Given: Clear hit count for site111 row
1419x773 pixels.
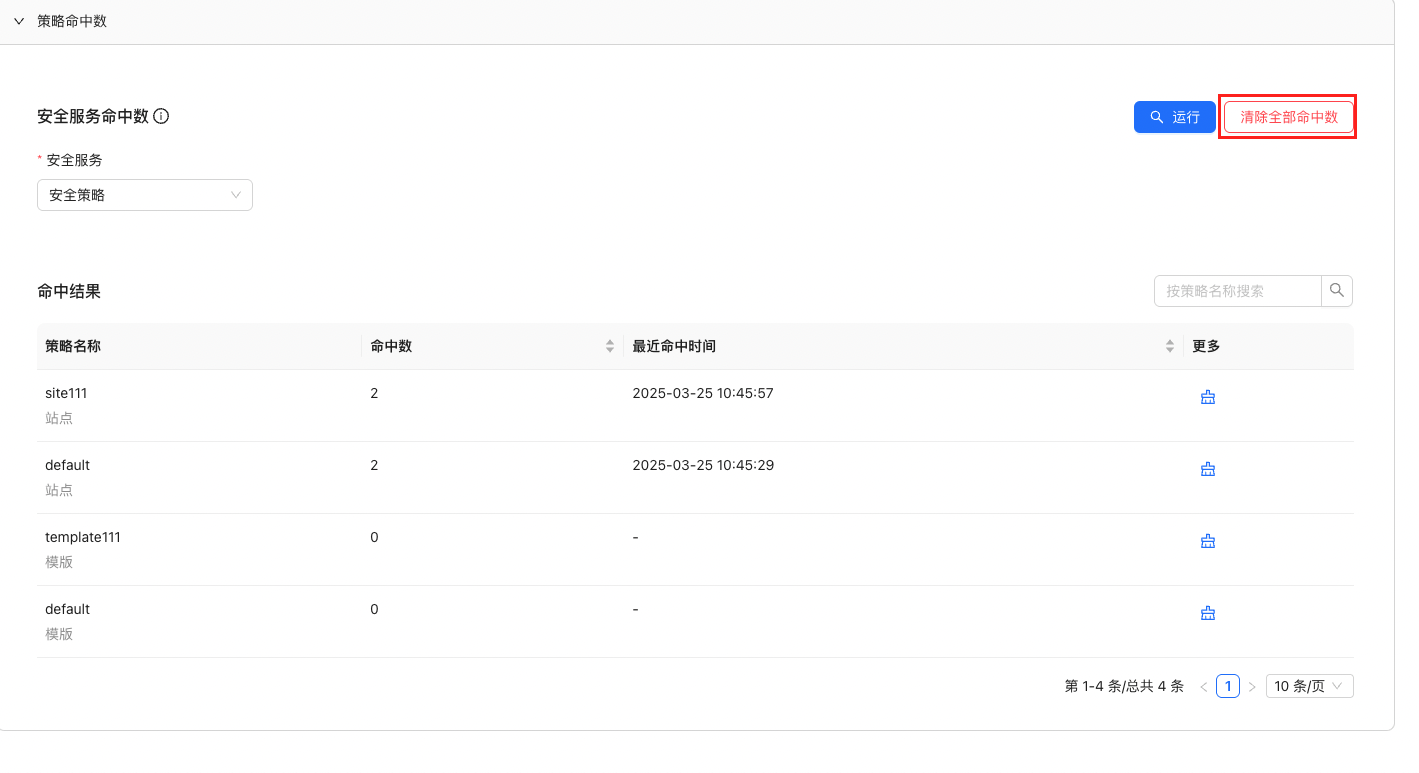Looking at the screenshot, I should coord(1208,397).
